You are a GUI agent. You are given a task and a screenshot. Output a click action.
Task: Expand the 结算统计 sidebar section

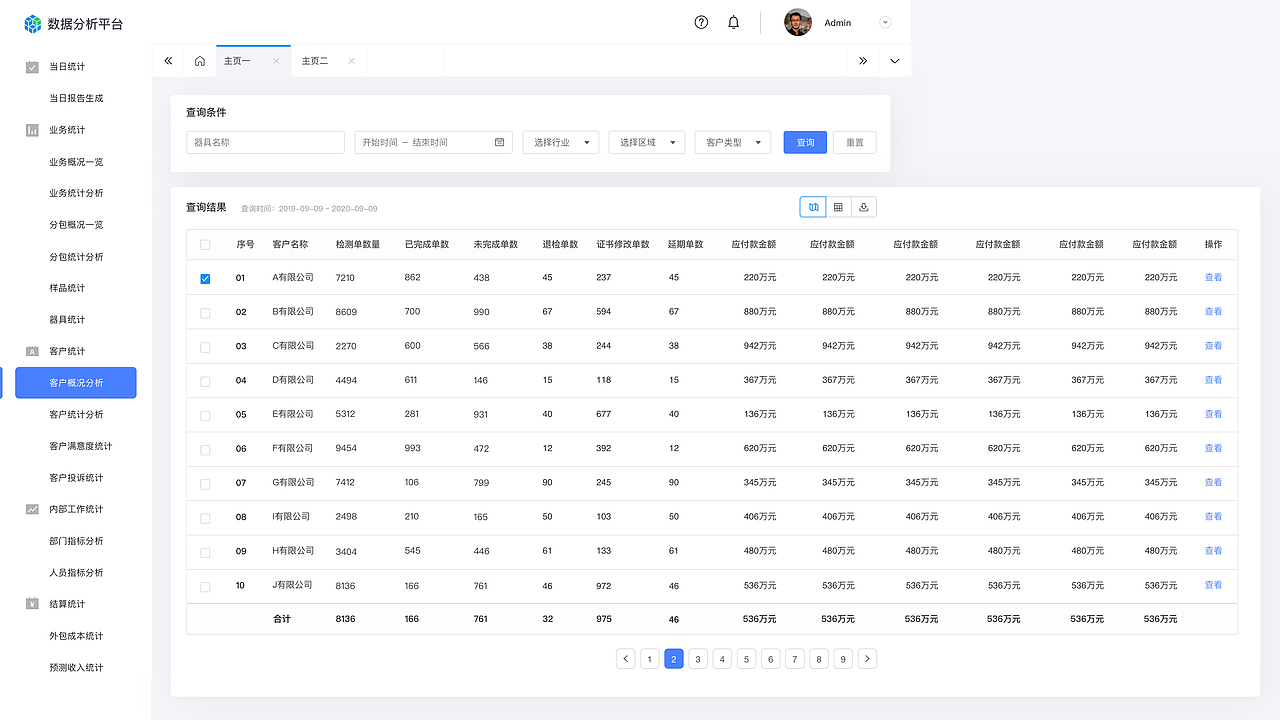click(67, 604)
